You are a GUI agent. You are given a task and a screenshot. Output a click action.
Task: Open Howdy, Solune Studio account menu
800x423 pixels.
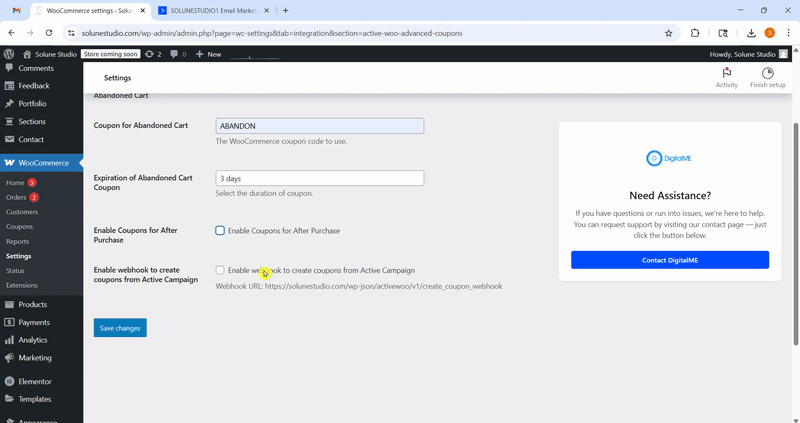coord(748,54)
